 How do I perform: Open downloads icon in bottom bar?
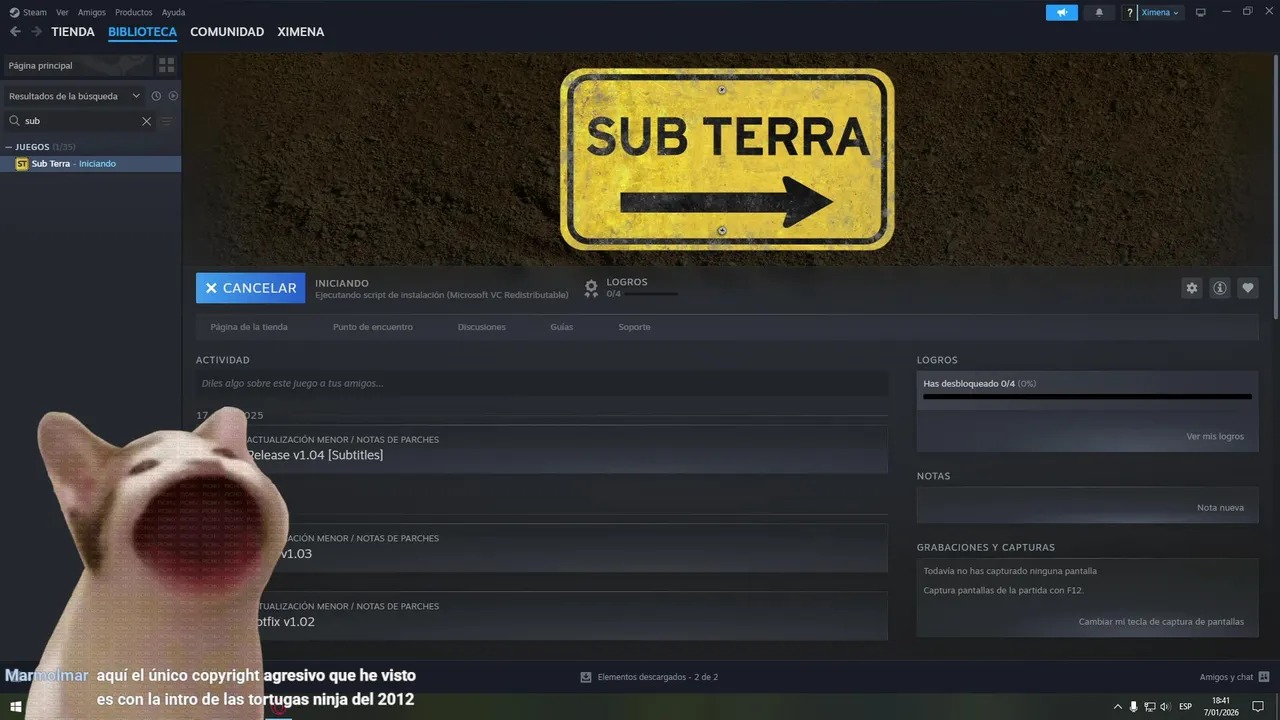pos(586,677)
